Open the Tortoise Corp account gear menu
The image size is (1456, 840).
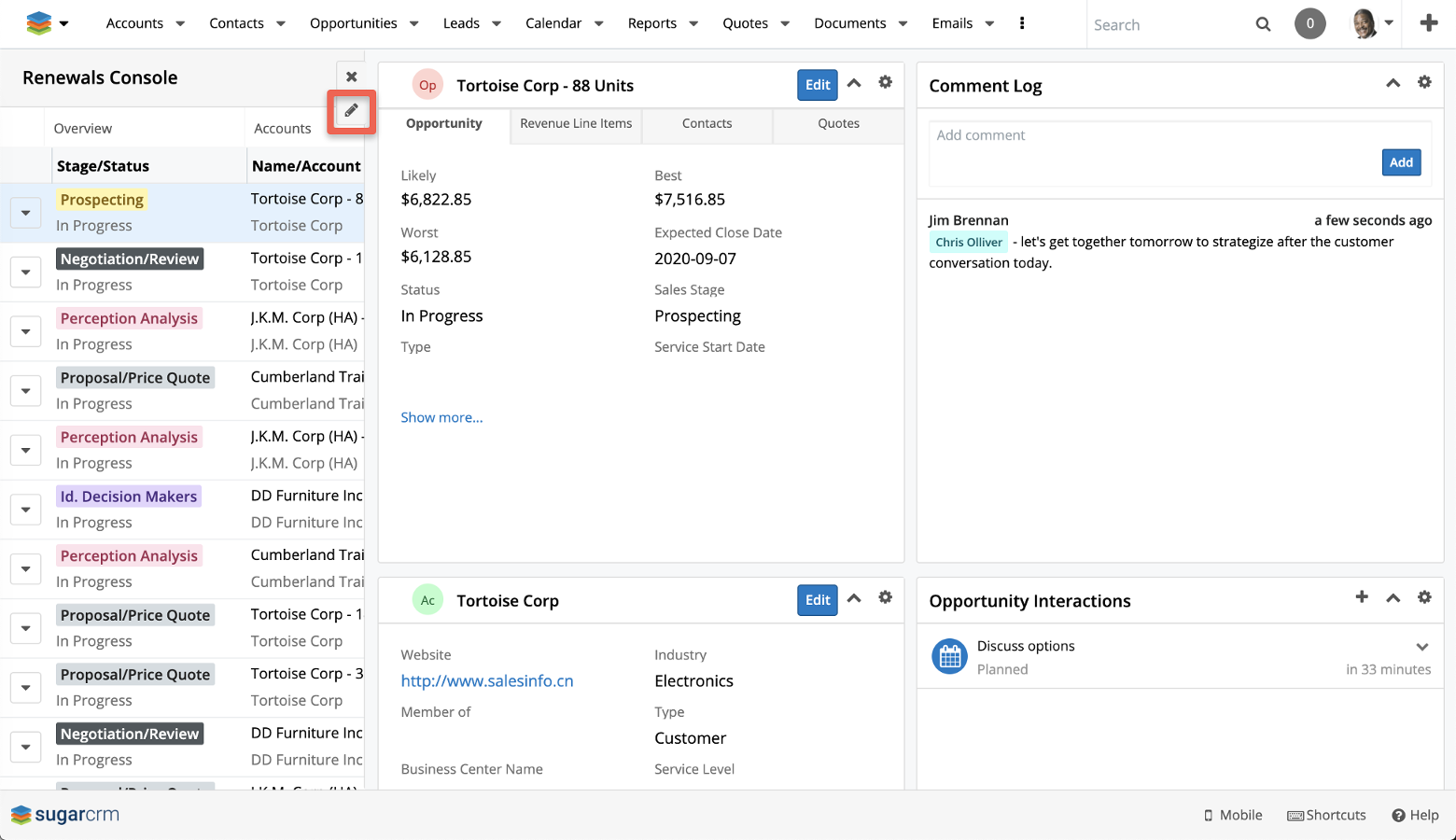click(885, 597)
